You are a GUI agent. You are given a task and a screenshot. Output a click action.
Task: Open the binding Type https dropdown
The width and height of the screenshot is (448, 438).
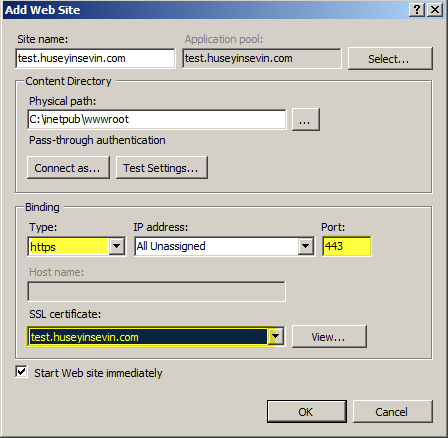coord(117,246)
